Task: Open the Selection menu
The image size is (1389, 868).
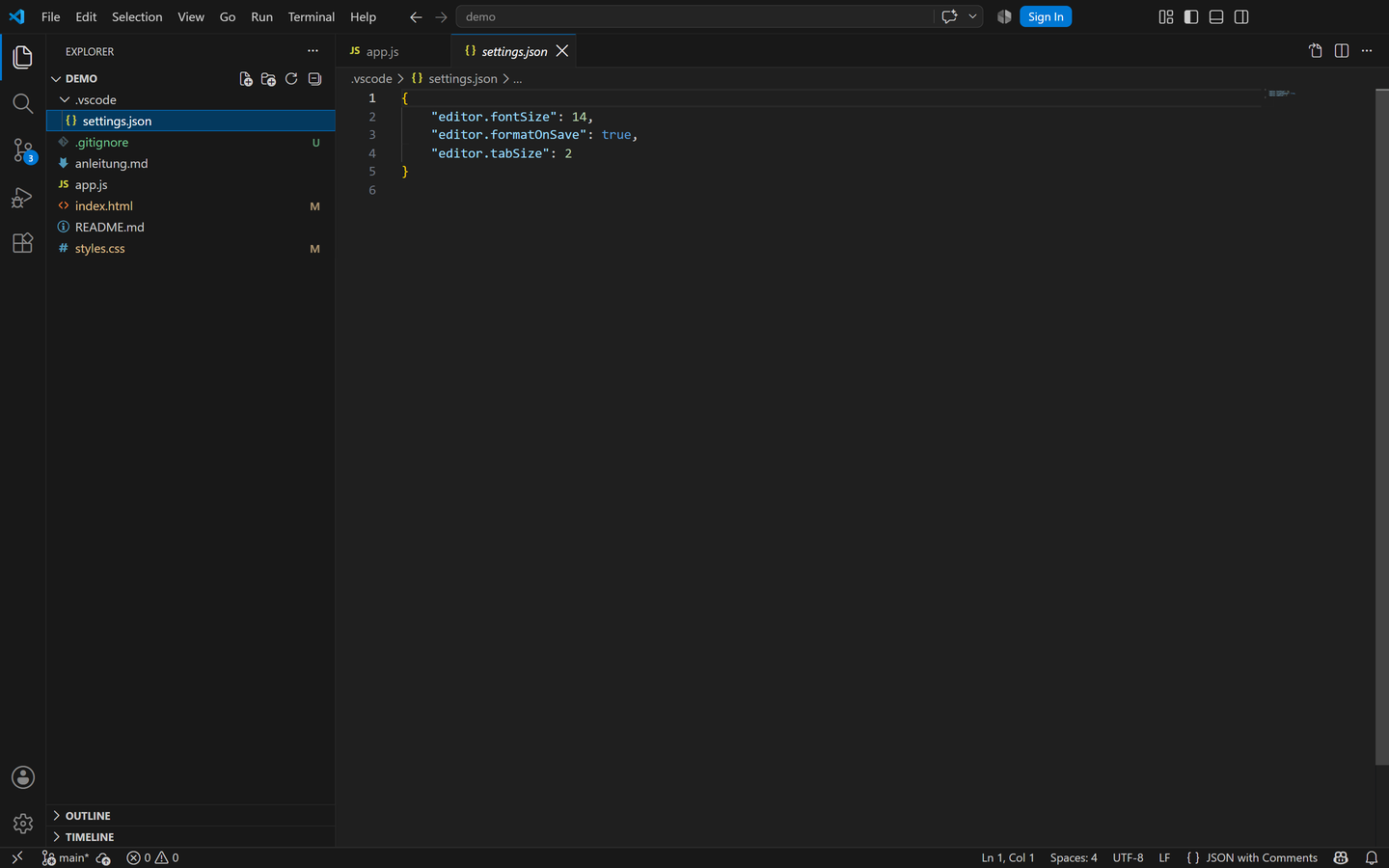Action: (x=137, y=17)
